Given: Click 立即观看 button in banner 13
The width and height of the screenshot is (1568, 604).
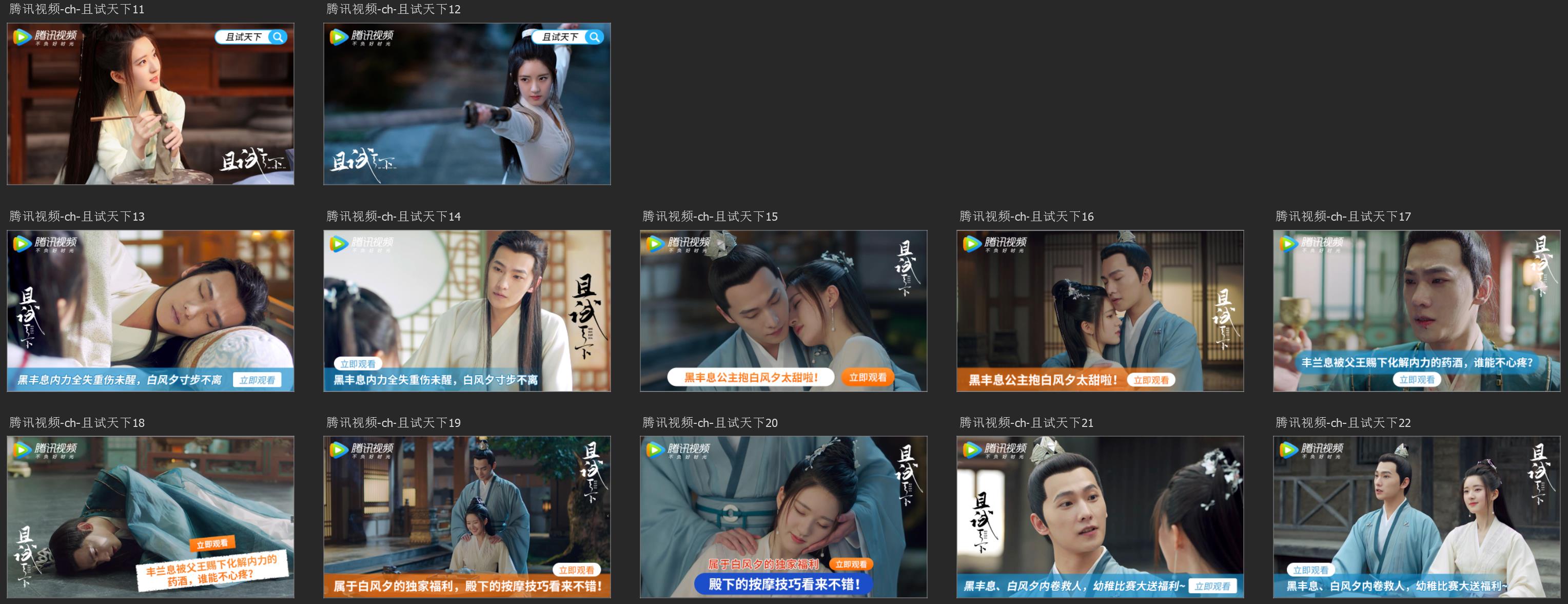Looking at the screenshot, I should coord(257,380).
